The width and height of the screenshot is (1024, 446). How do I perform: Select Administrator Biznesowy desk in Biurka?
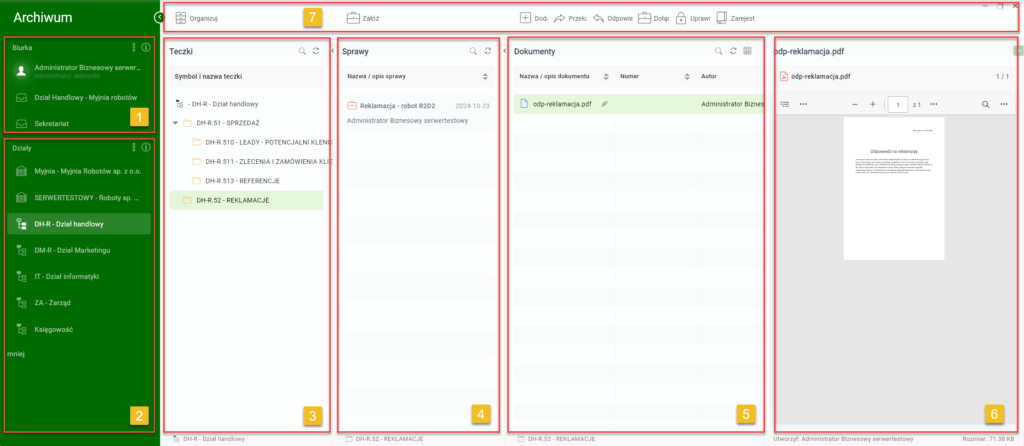[79, 71]
